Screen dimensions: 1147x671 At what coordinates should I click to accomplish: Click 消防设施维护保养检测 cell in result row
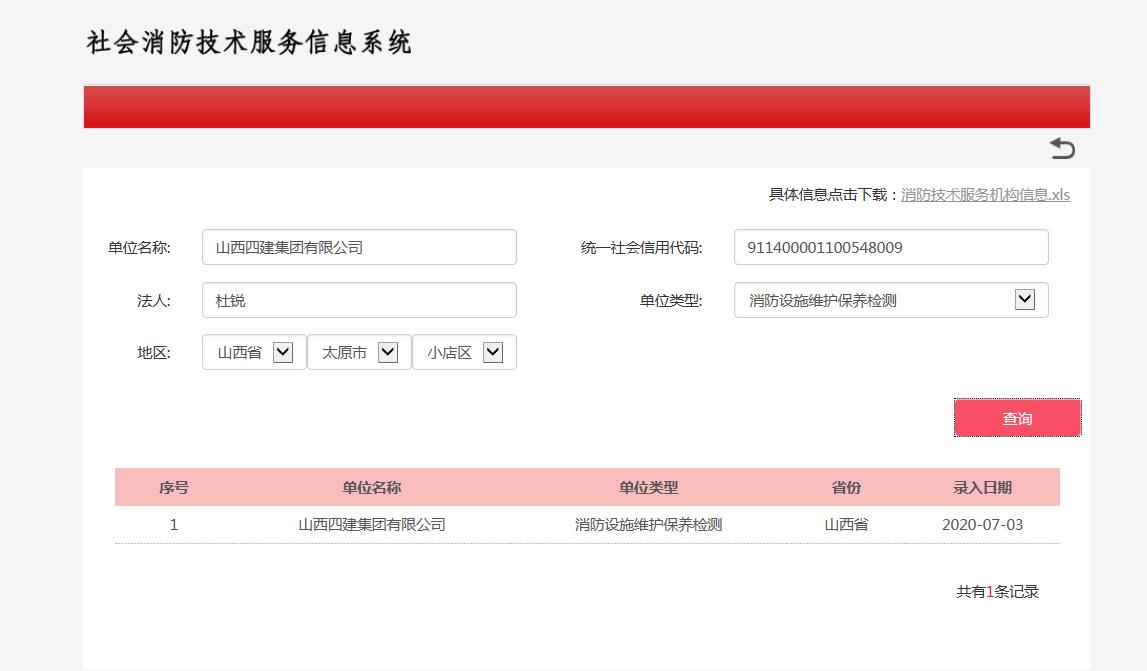(648, 524)
